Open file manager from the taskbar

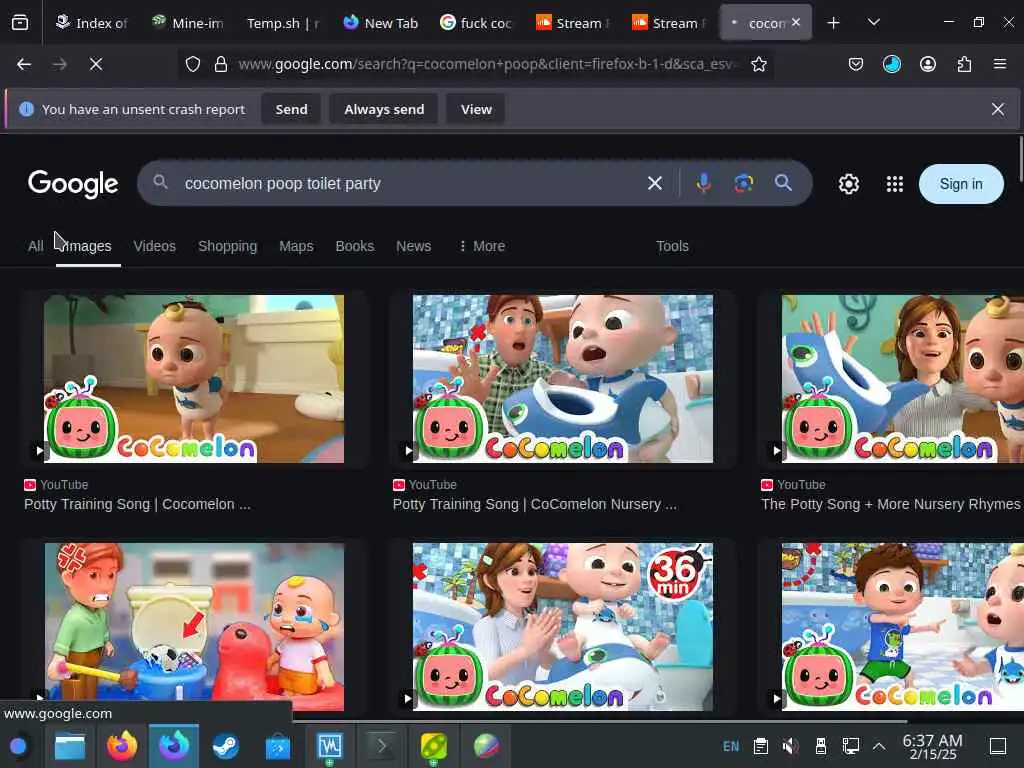click(x=70, y=746)
